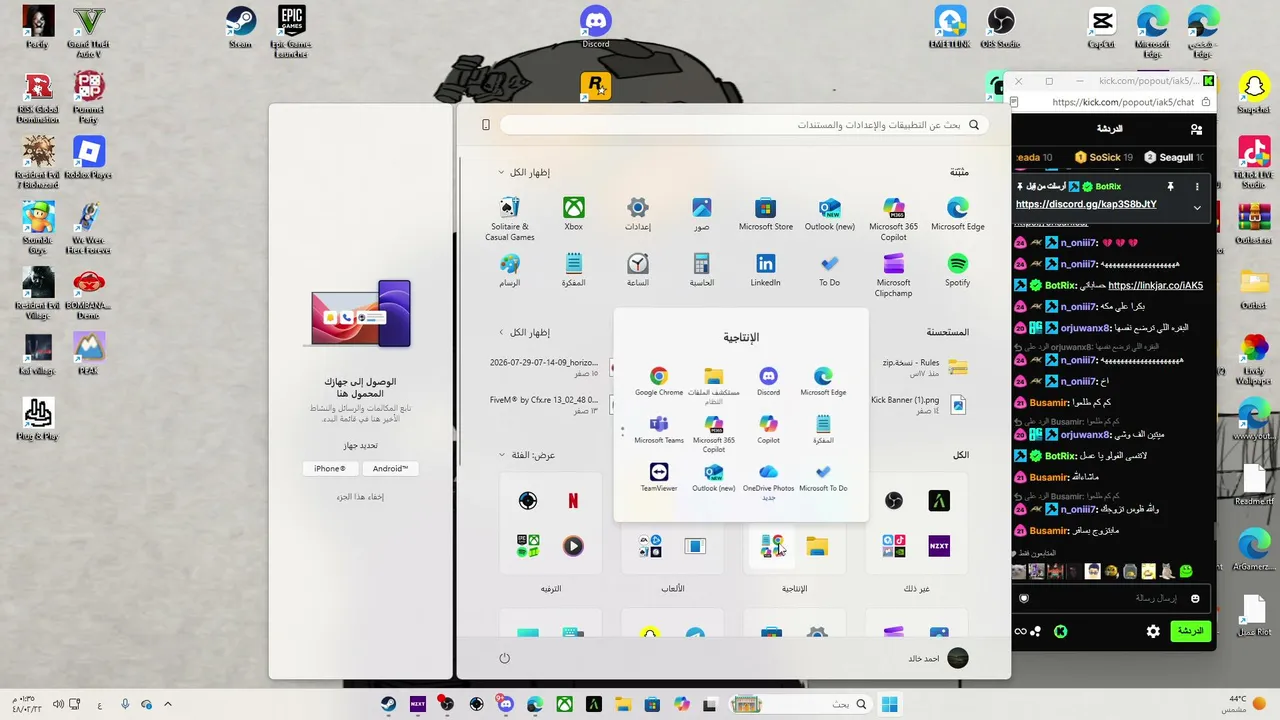Launch the pinned Xbox app
The image size is (1280, 720).
coord(573,214)
